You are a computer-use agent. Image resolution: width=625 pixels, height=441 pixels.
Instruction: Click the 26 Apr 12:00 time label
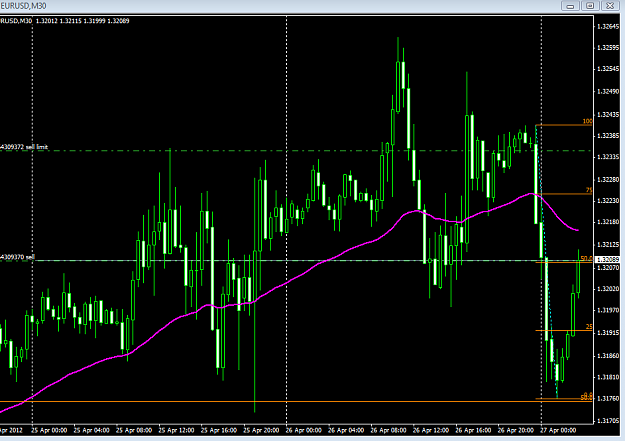click(431, 430)
